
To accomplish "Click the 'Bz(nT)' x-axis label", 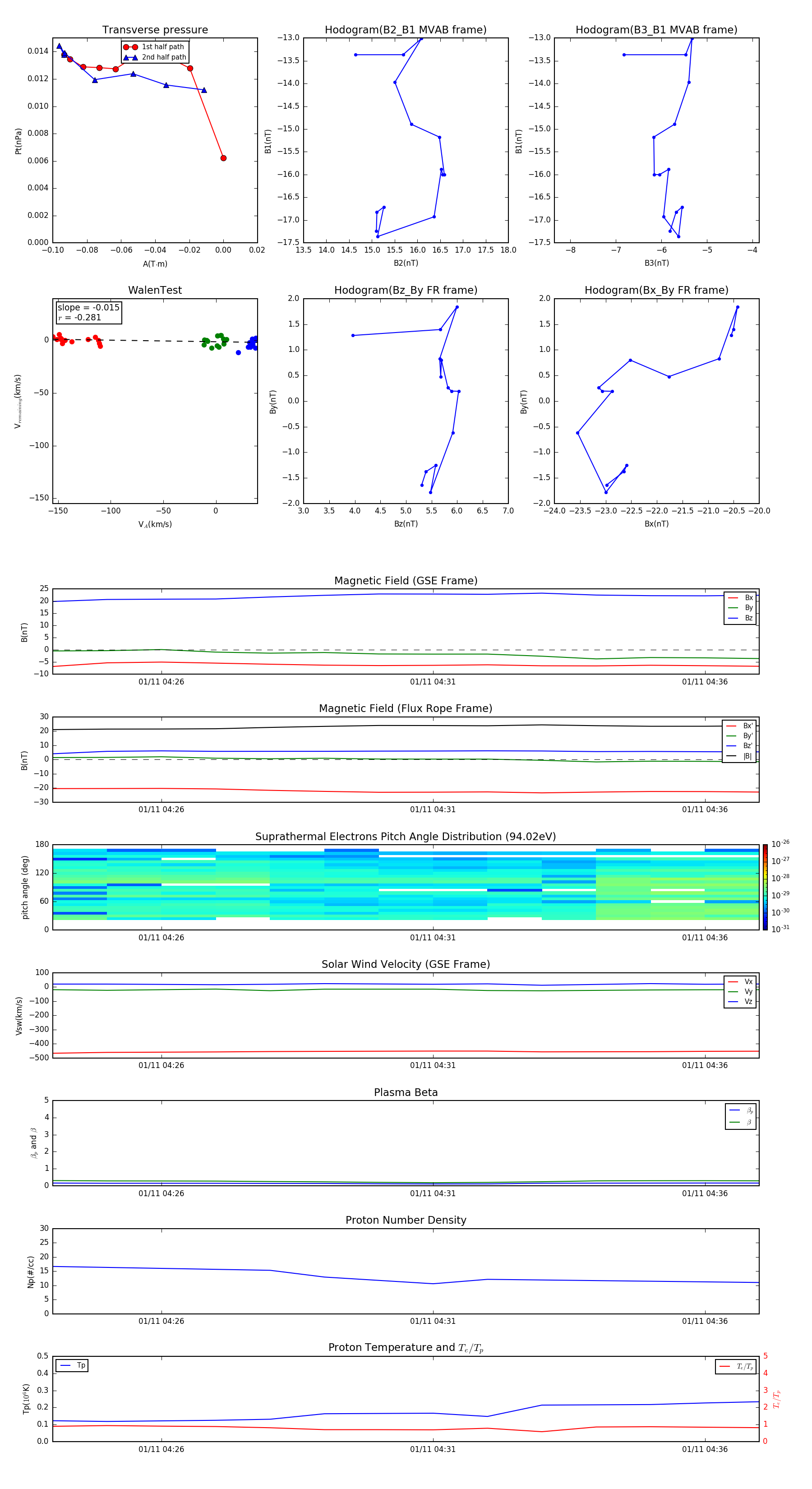I will (406, 524).
